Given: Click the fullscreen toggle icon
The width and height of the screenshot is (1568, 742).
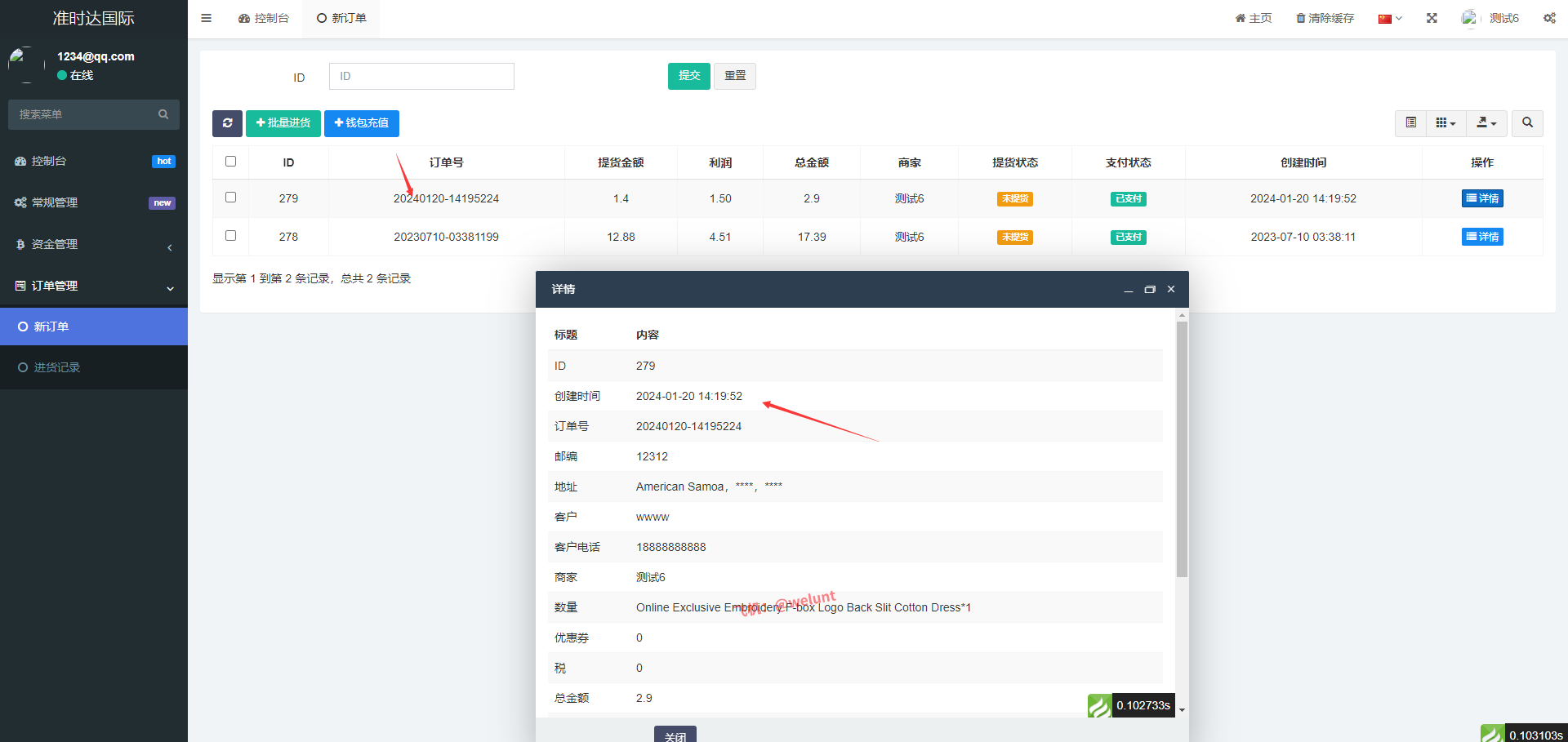Looking at the screenshot, I should [1432, 18].
